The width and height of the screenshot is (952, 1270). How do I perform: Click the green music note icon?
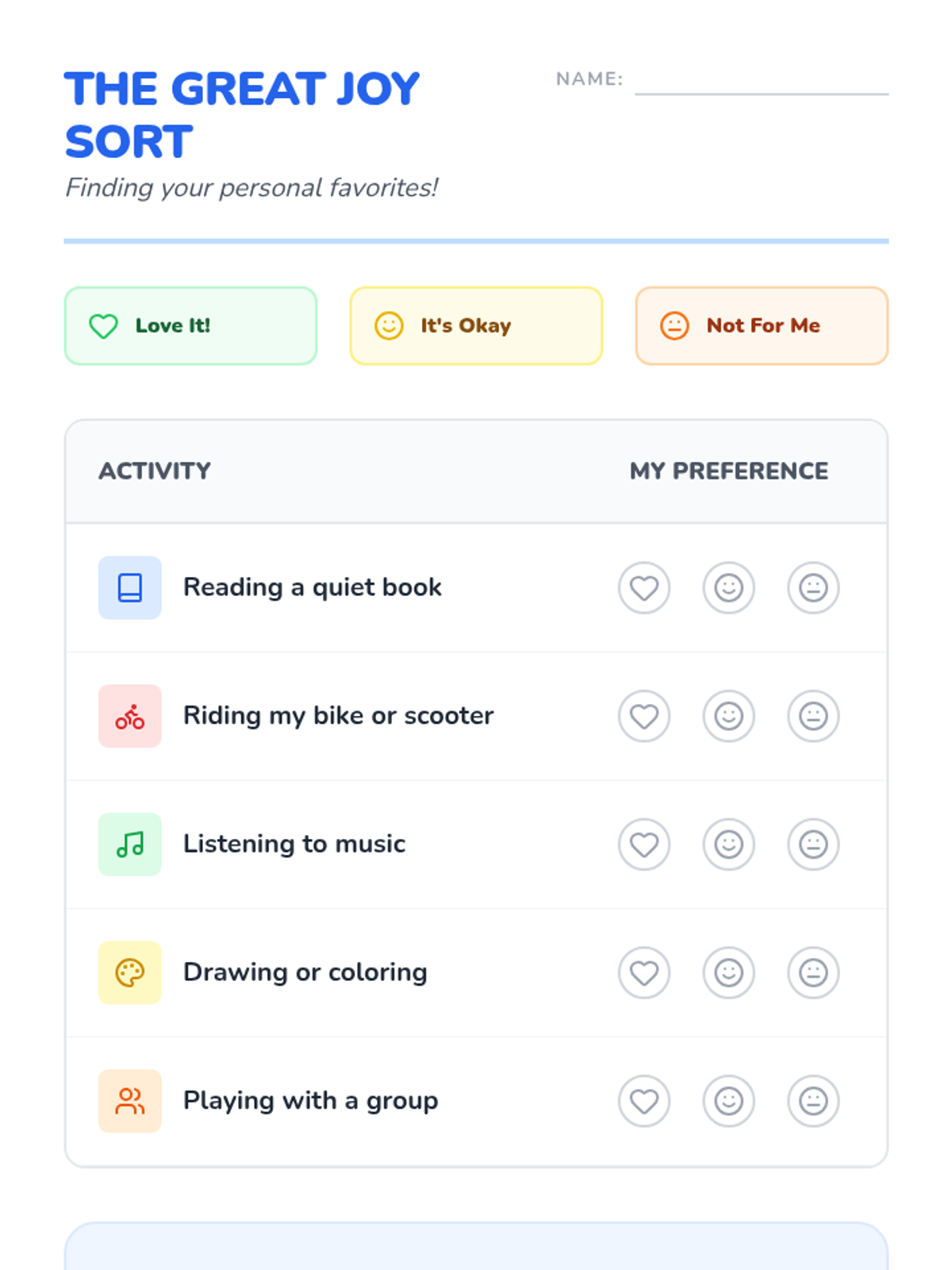pyautogui.click(x=129, y=845)
